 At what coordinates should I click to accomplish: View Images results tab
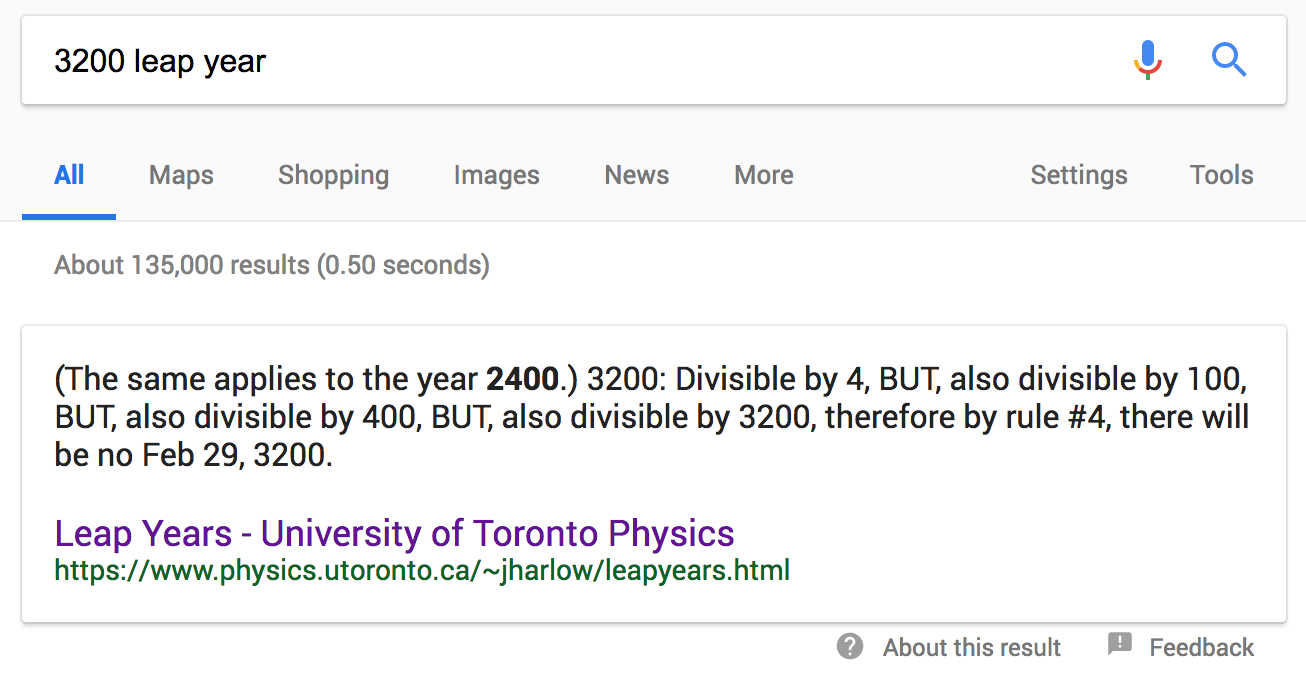496,175
